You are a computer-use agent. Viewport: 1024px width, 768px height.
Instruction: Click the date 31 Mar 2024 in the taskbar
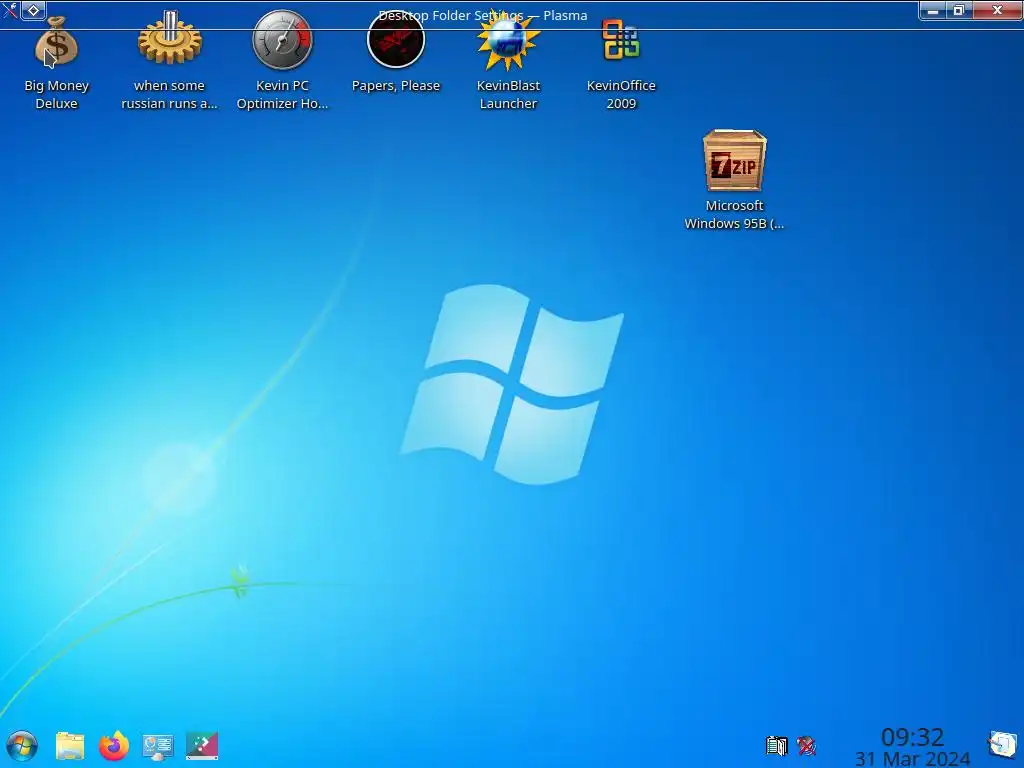912,759
